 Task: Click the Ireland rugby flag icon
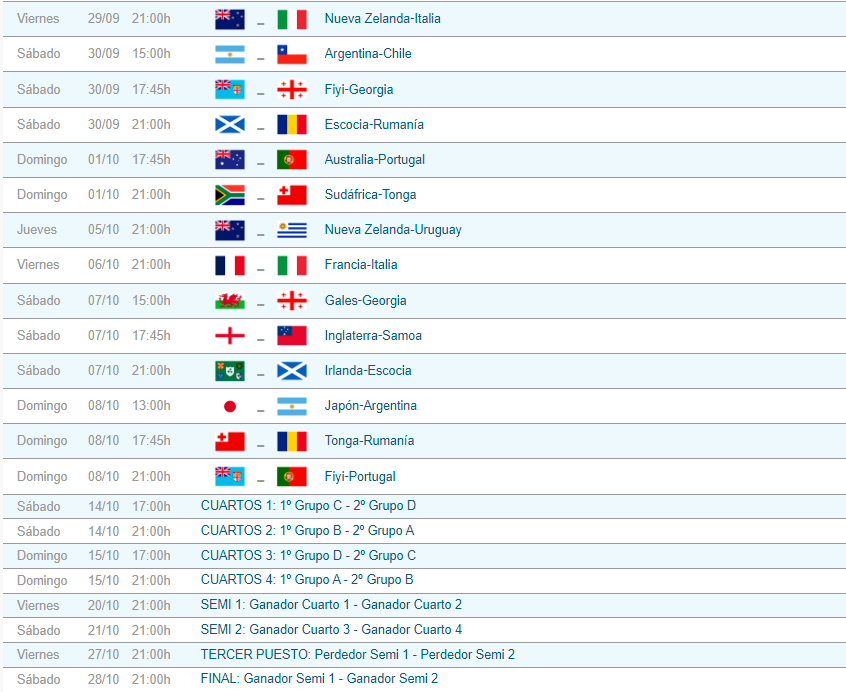tap(229, 371)
